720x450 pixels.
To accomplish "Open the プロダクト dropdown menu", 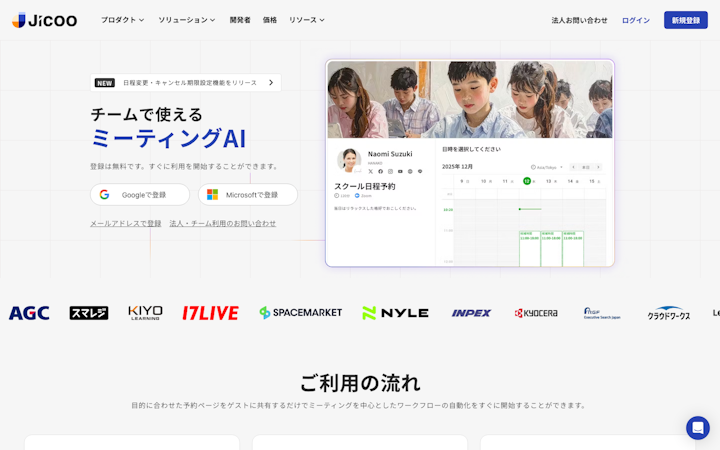I will tap(123, 20).
